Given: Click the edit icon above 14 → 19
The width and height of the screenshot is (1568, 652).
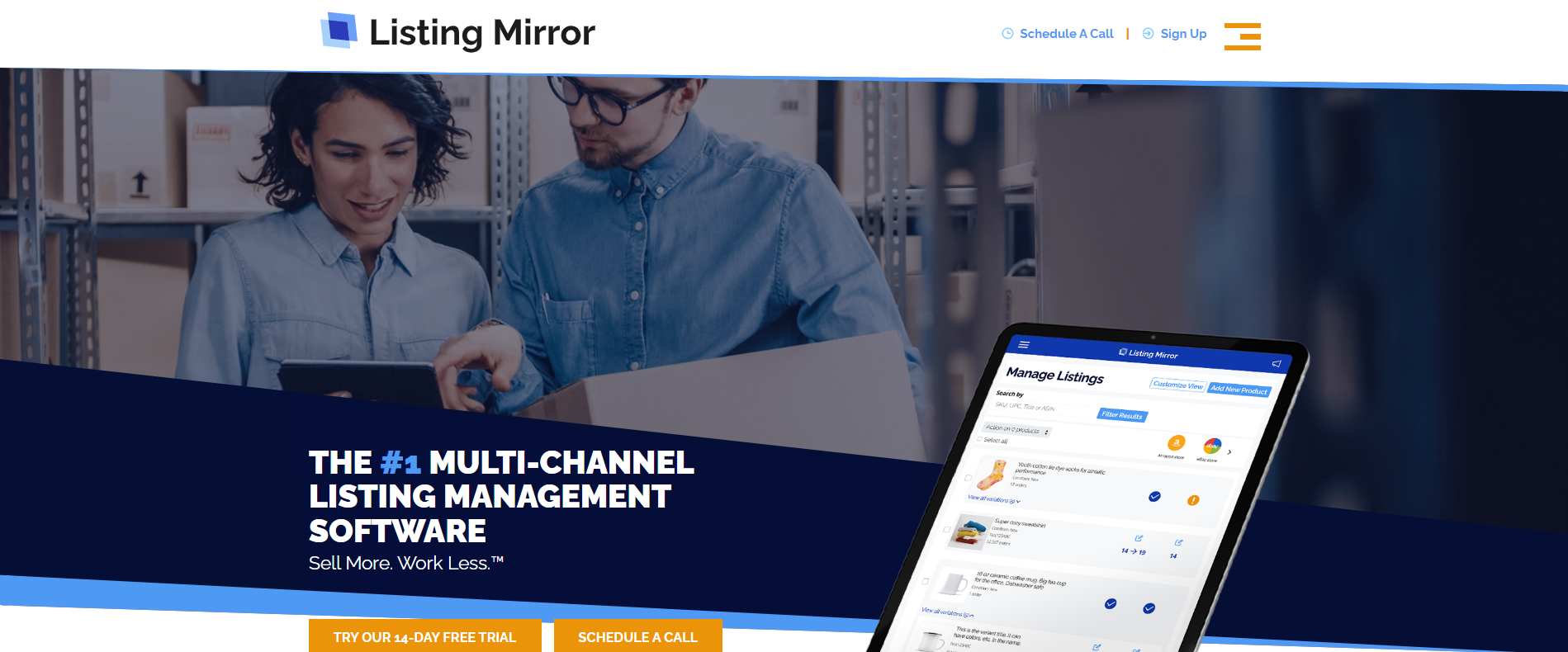Looking at the screenshot, I should (1139, 538).
